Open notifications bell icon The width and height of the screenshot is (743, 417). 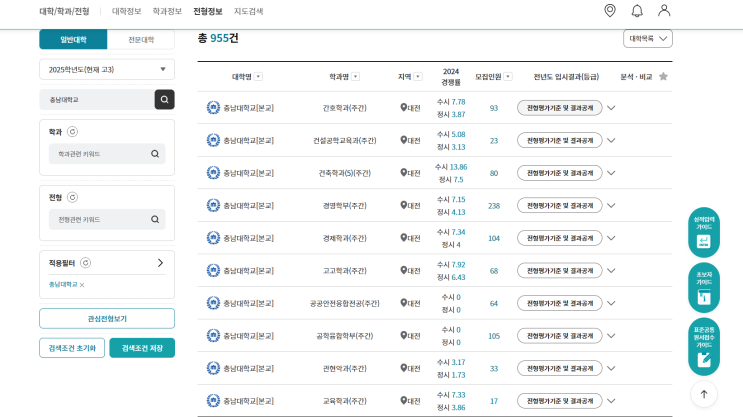point(637,10)
